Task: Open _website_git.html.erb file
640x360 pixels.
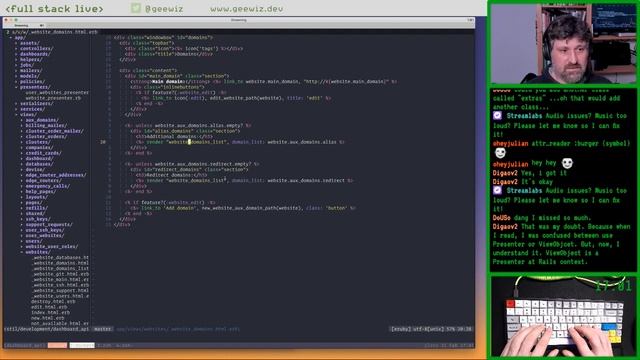Action: pos(60,274)
